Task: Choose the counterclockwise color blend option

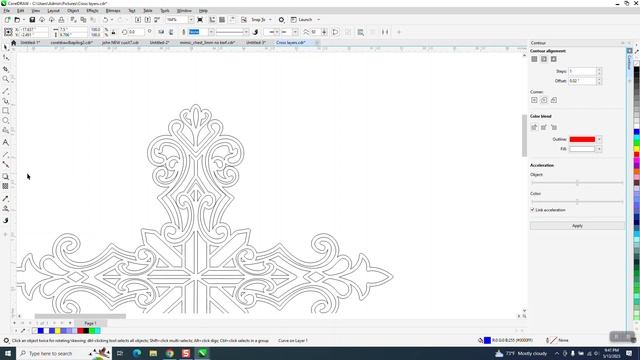Action: 554,127
